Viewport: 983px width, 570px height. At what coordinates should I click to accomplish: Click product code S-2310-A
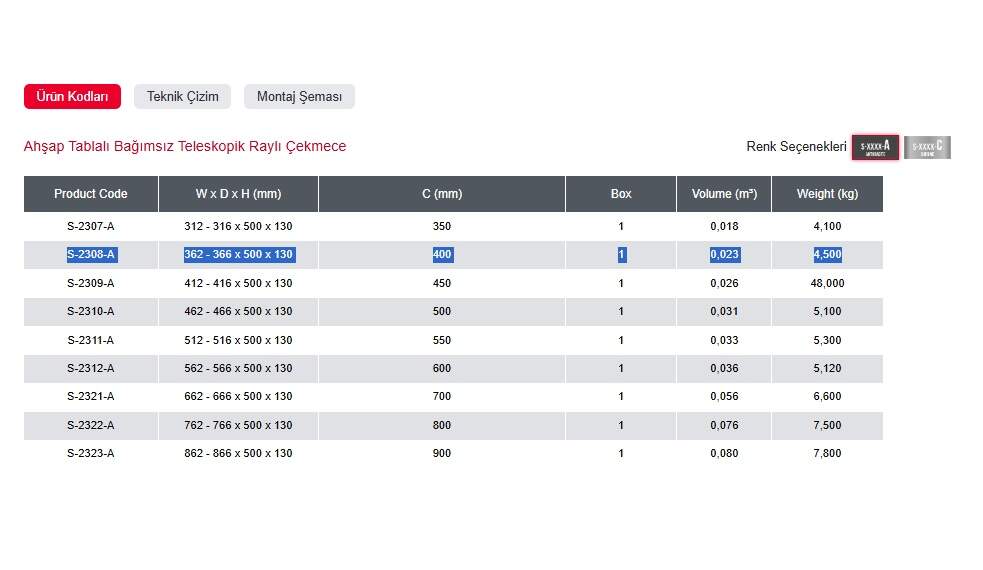(x=91, y=312)
